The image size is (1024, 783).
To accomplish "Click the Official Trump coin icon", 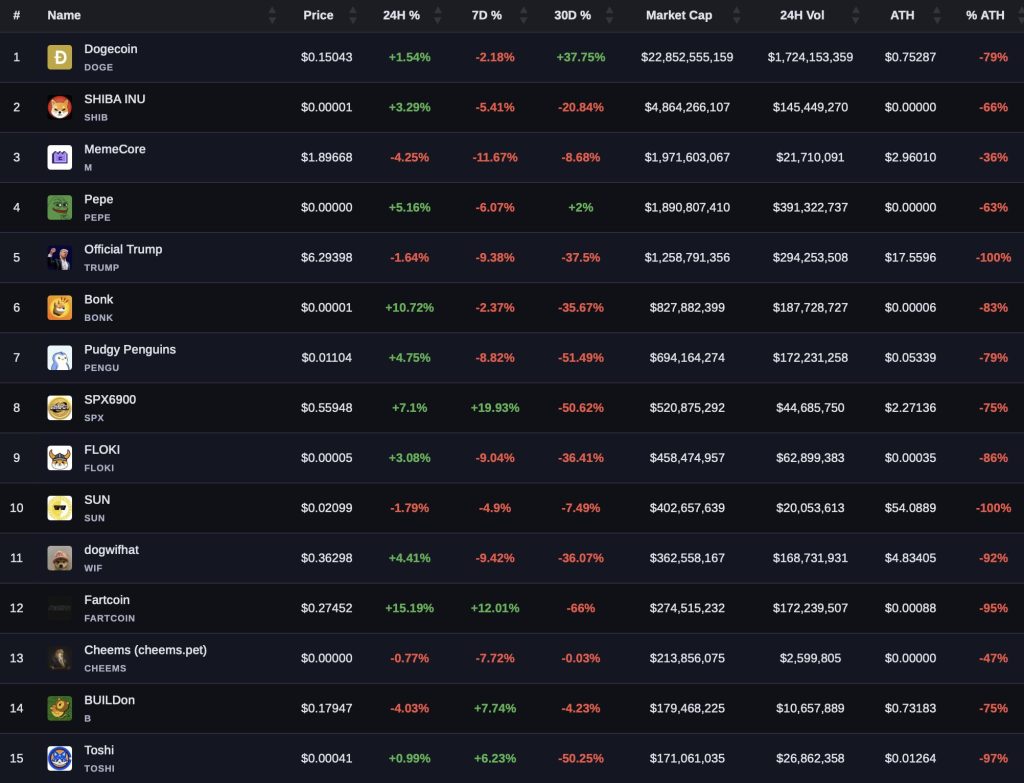I will 59,257.
